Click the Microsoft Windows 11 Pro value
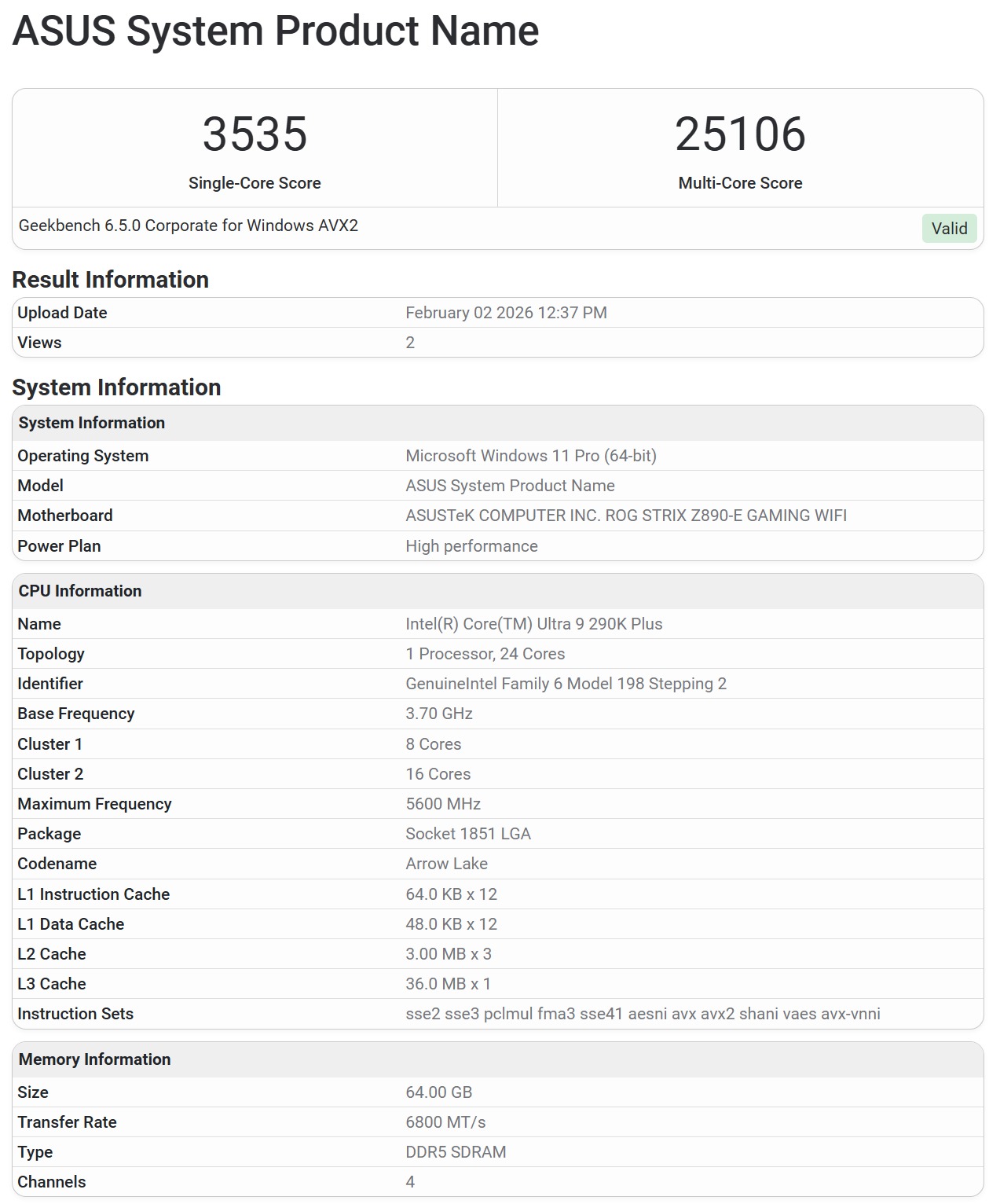This screenshot has width=1000, height=1204. point(531,456)
